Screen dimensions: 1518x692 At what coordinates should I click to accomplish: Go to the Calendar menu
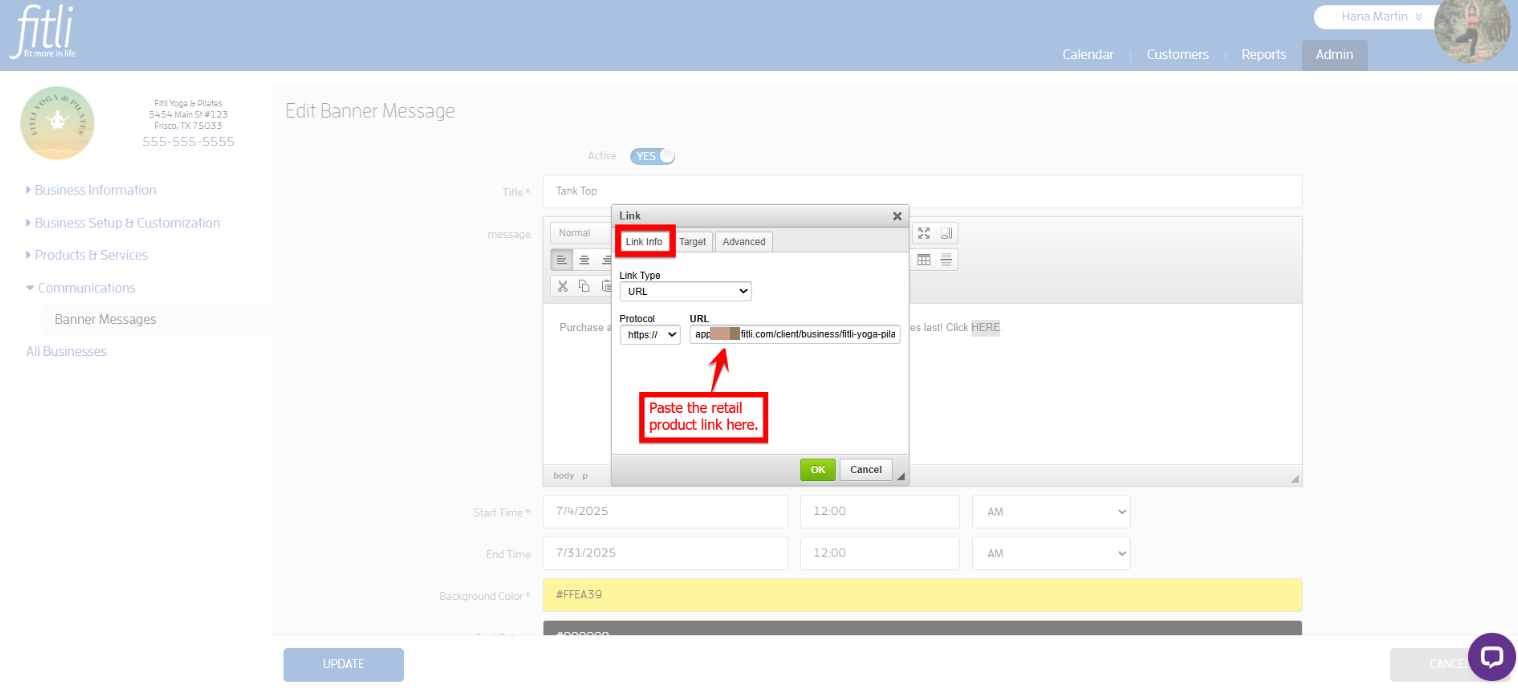click(x=1088, y=55)
